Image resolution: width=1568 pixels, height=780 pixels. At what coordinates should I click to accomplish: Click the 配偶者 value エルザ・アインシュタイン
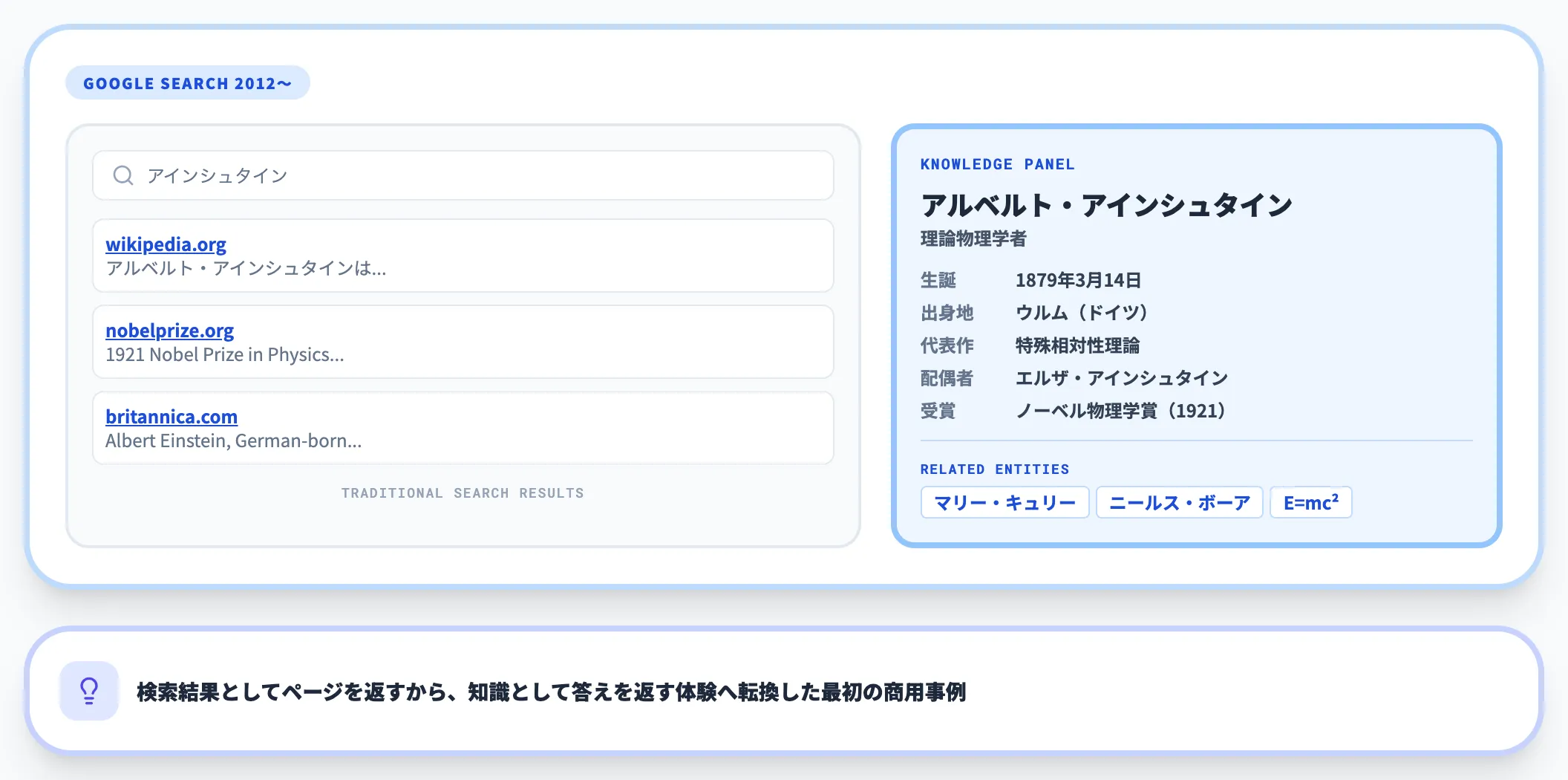[1123, 378]
